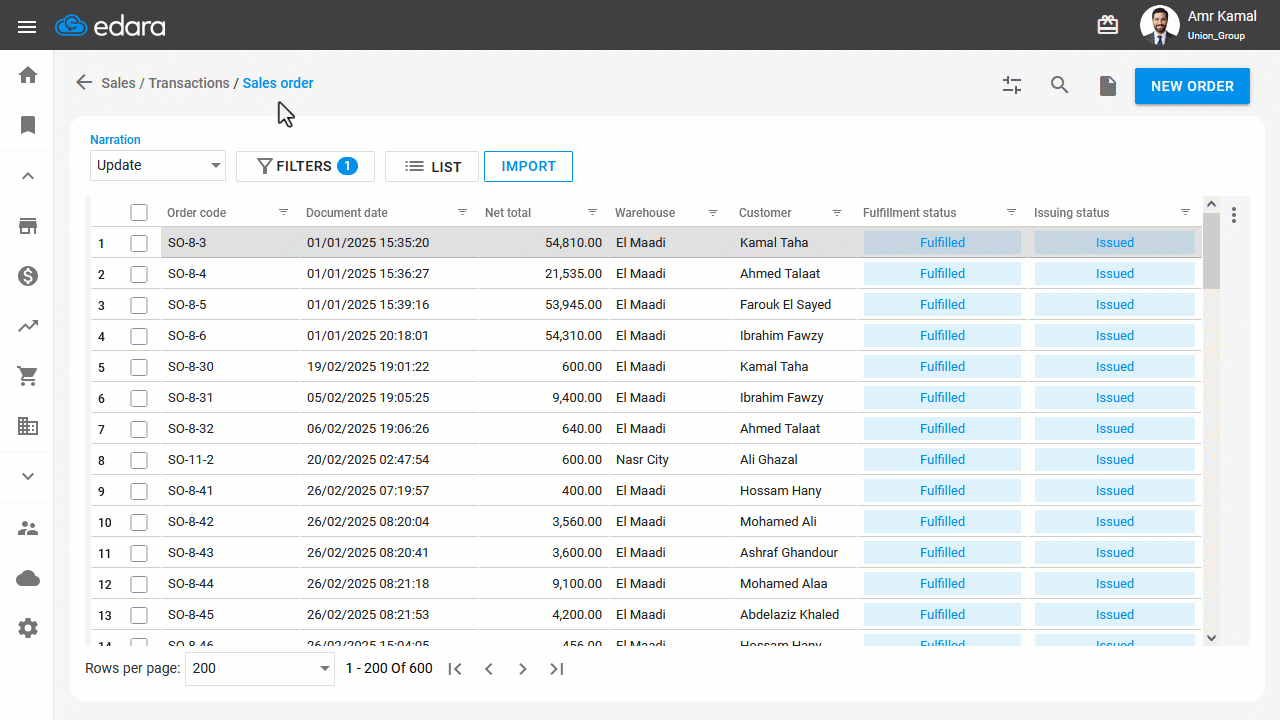Go to Home in the sidebar
This screenshot has height=720, width=1280.
click(28, 75)
